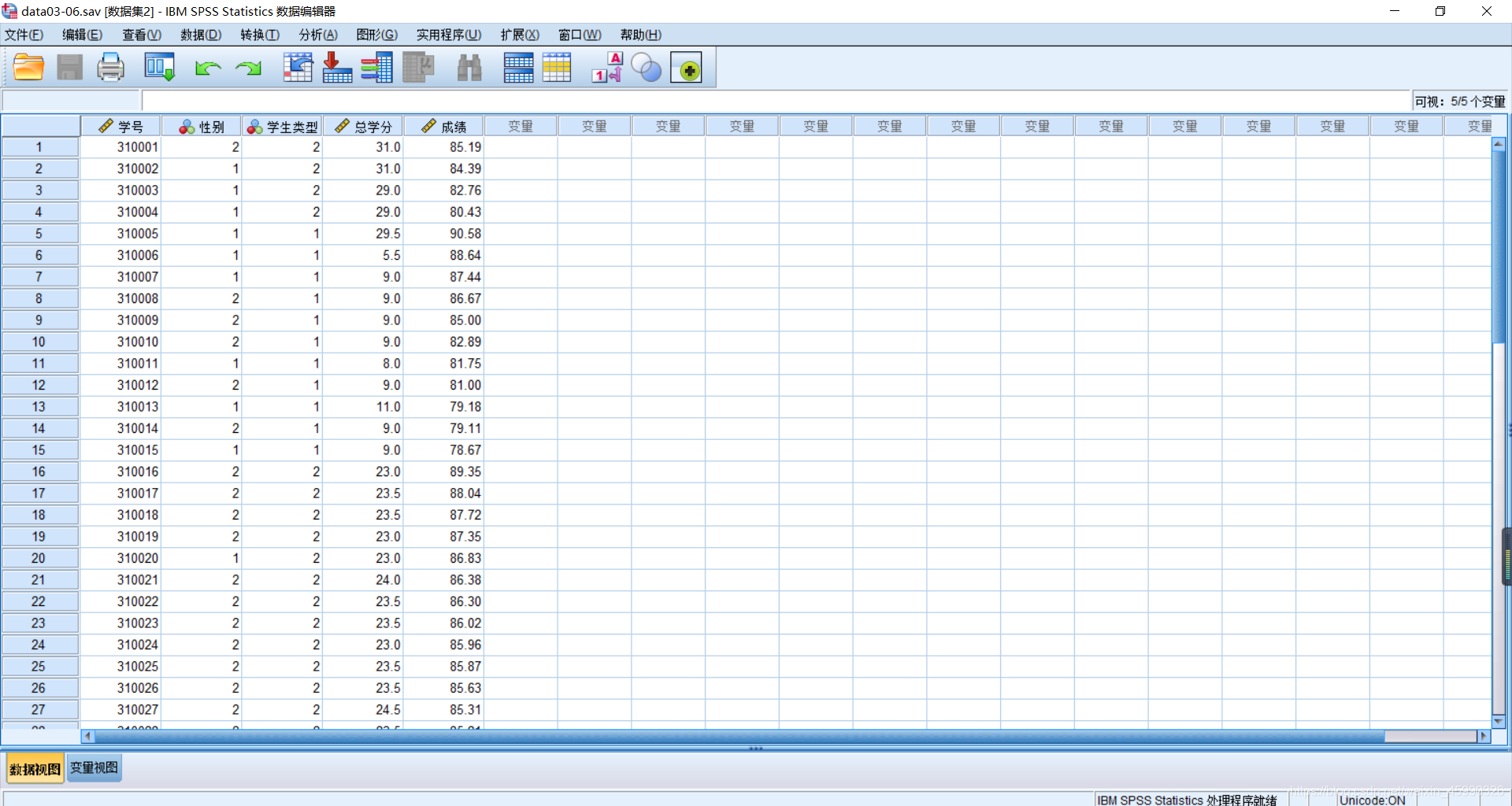Print the data with printer icon

(110, 68)
